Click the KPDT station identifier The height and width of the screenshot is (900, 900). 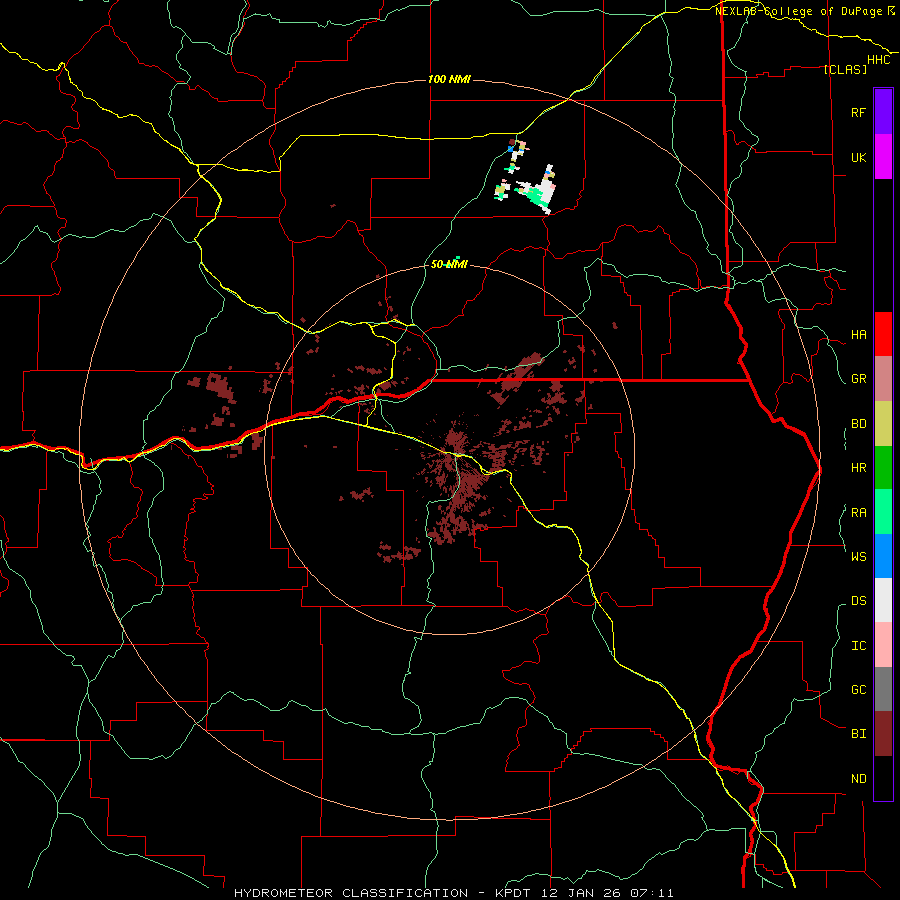(511, 893)
